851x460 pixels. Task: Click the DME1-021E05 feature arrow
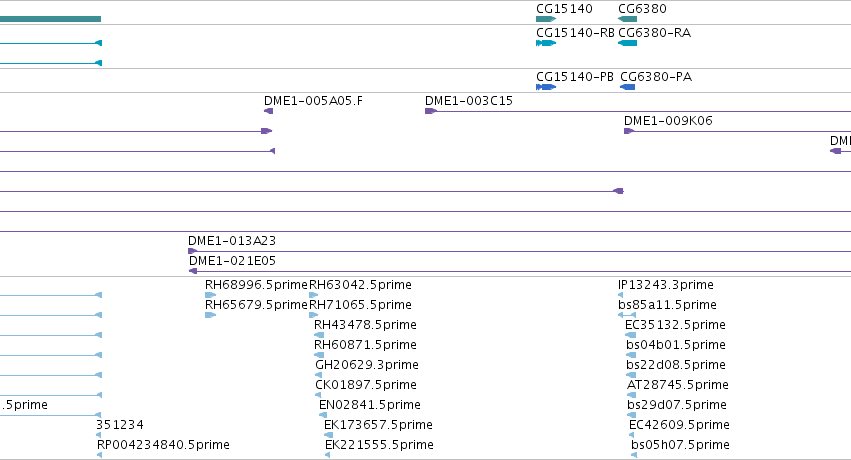[x=193, y=271]
